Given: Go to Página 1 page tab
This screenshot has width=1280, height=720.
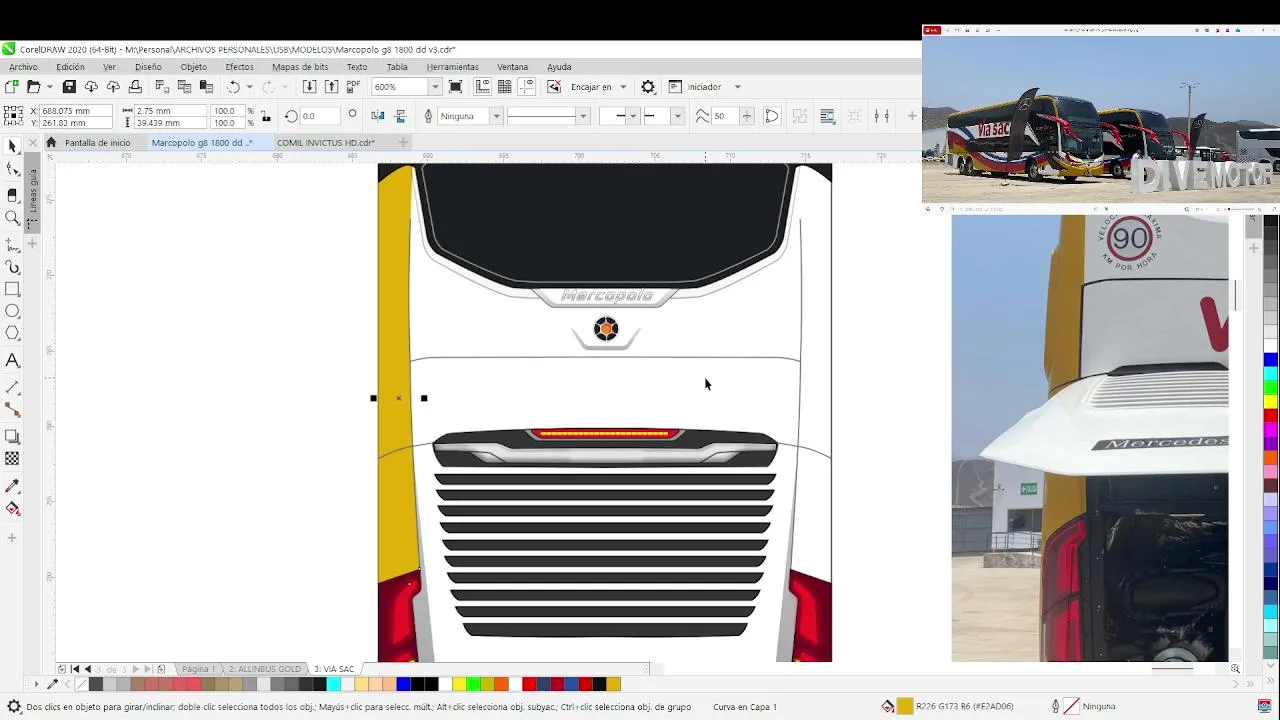Looking at the screenshot, I should 197,669.
